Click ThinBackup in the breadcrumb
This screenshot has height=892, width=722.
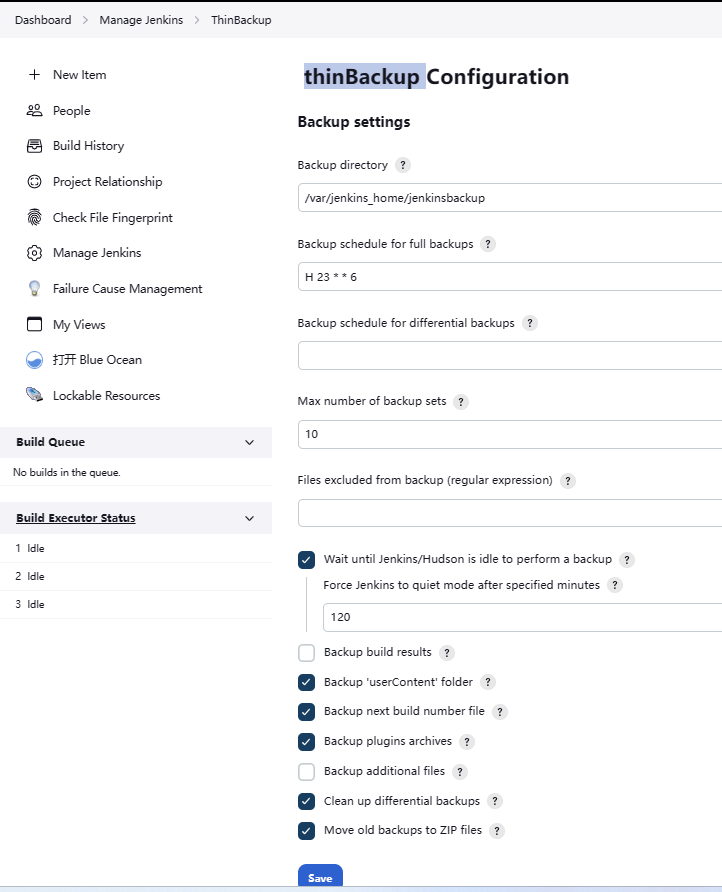pyautogui.click(x=241, y=20)
